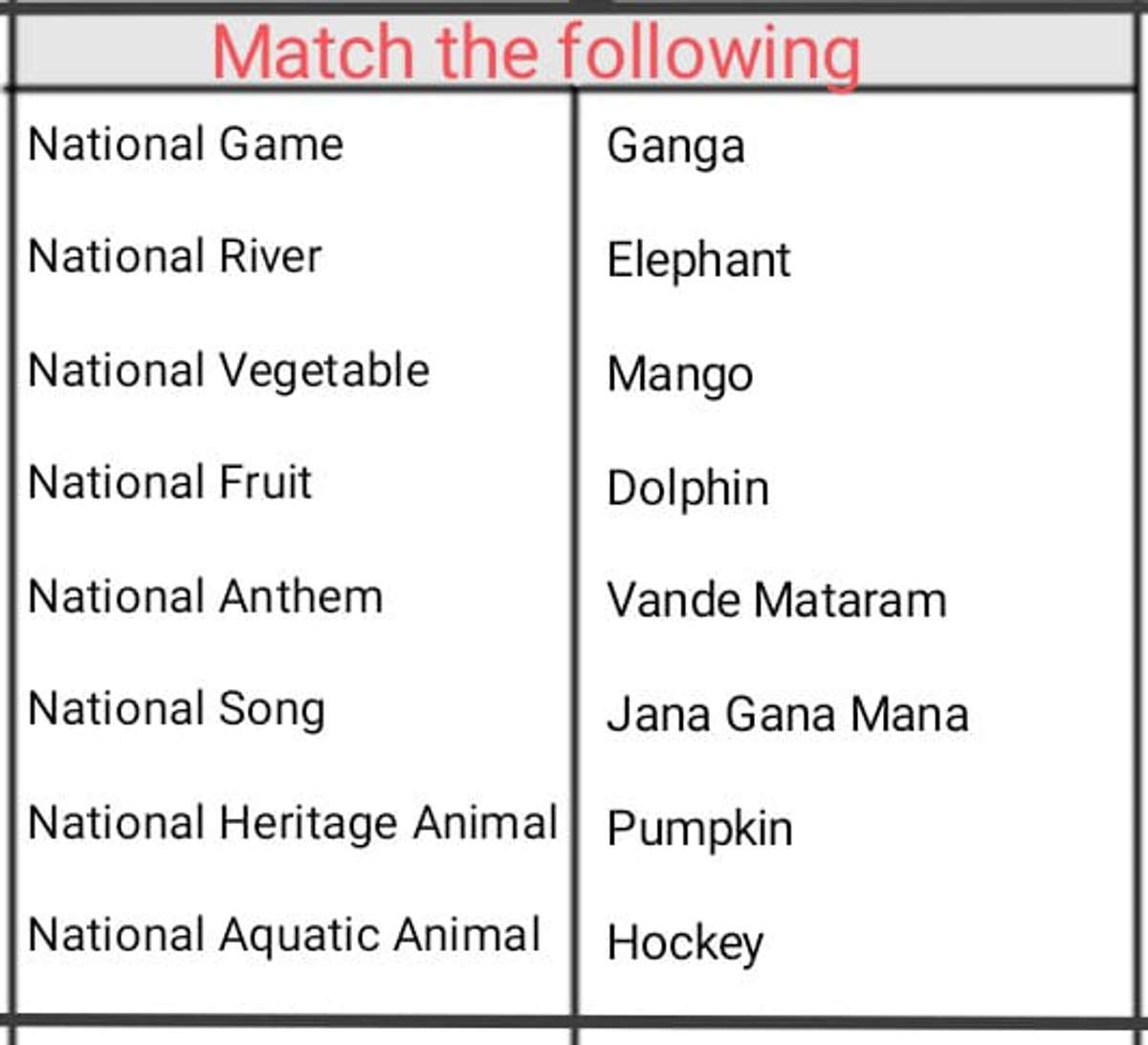
Task: Click on the 'Dolphin' option
Action: point(688,488)
